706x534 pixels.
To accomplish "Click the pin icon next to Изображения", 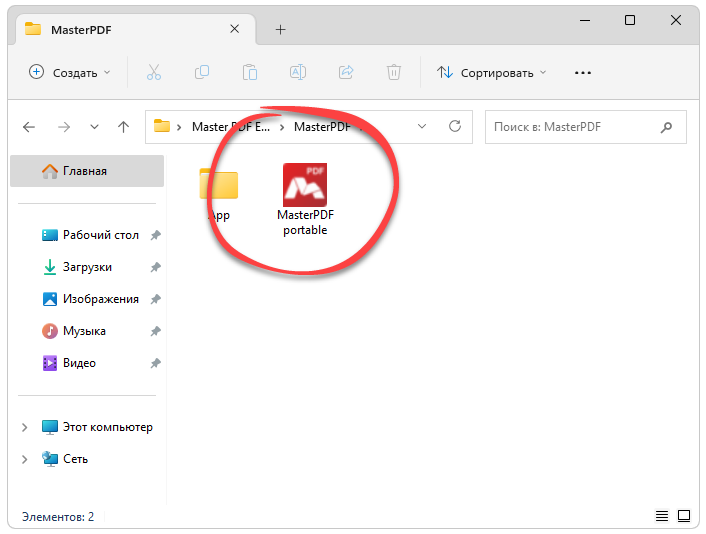I will pyautogui.click(x=155, y=299).
